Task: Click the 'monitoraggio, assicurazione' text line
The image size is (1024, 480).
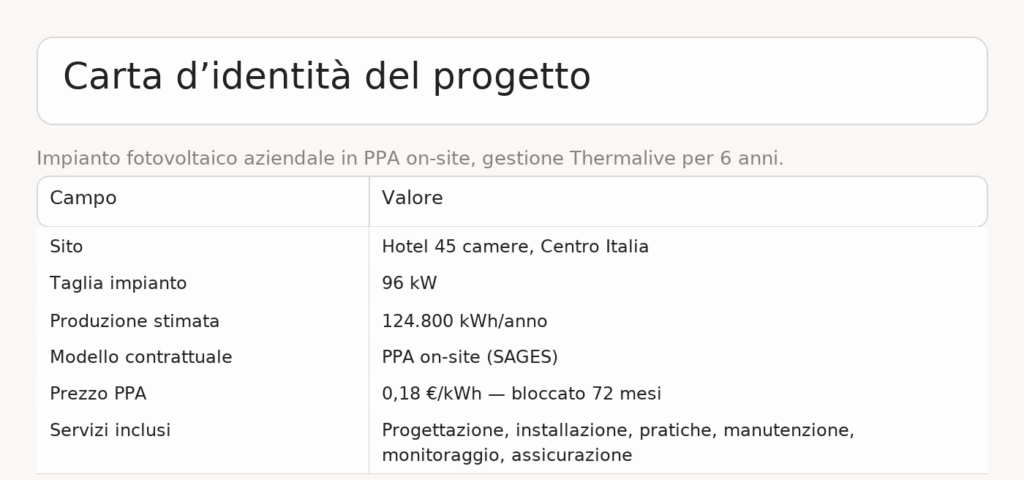Action: tap(507, 455)
